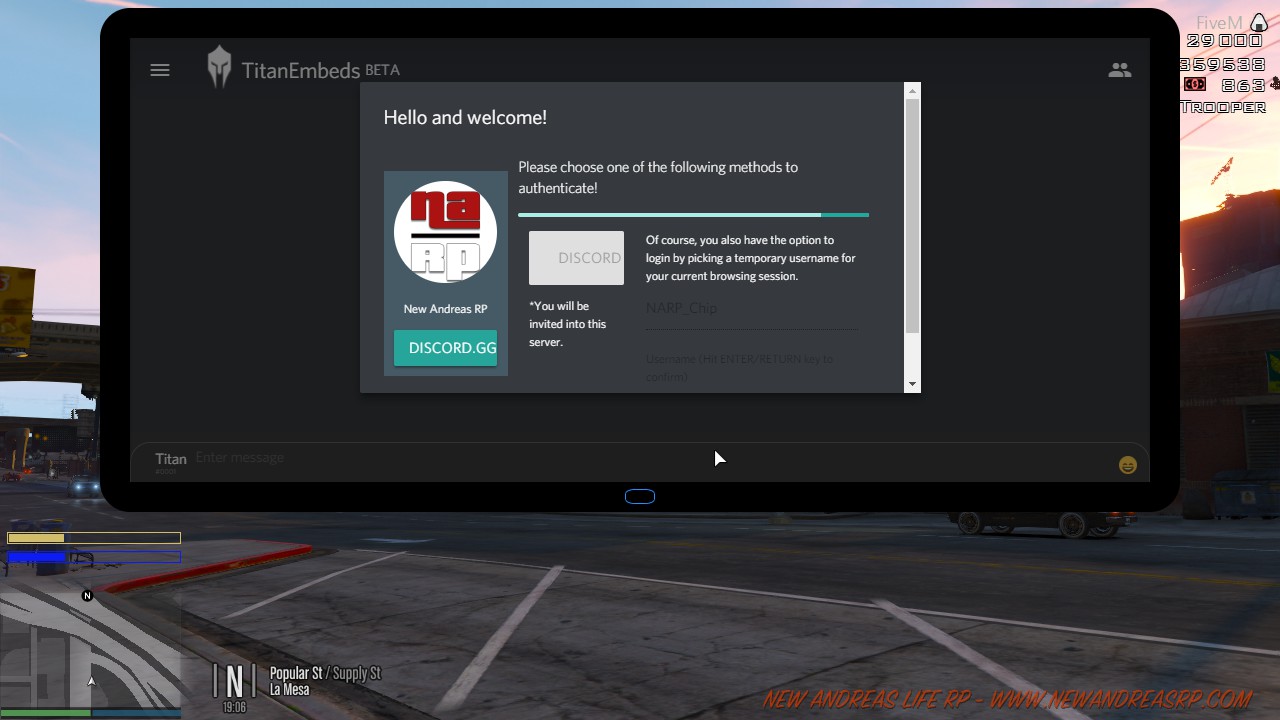Click the "You will be invited" note

(x=568, y=324)
